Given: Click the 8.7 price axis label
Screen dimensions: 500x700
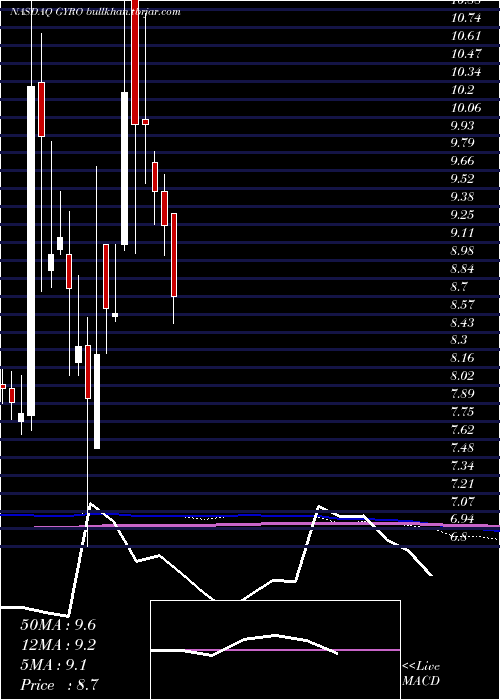Looking at the screenshot, I should [x=458, y=287].
